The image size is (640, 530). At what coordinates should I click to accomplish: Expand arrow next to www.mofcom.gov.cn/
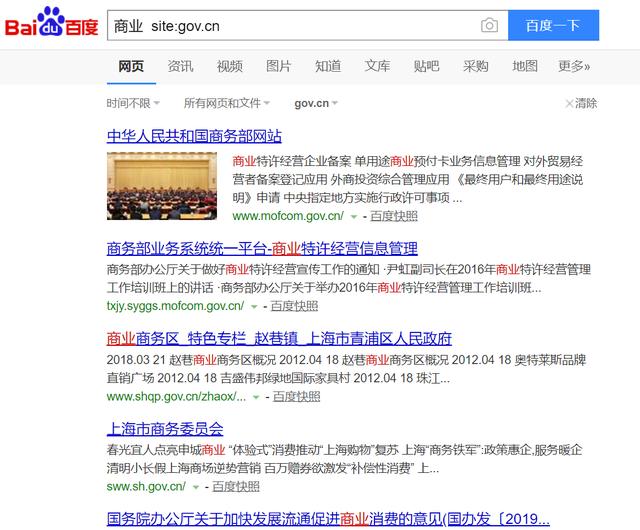click(x=354, y=216)
